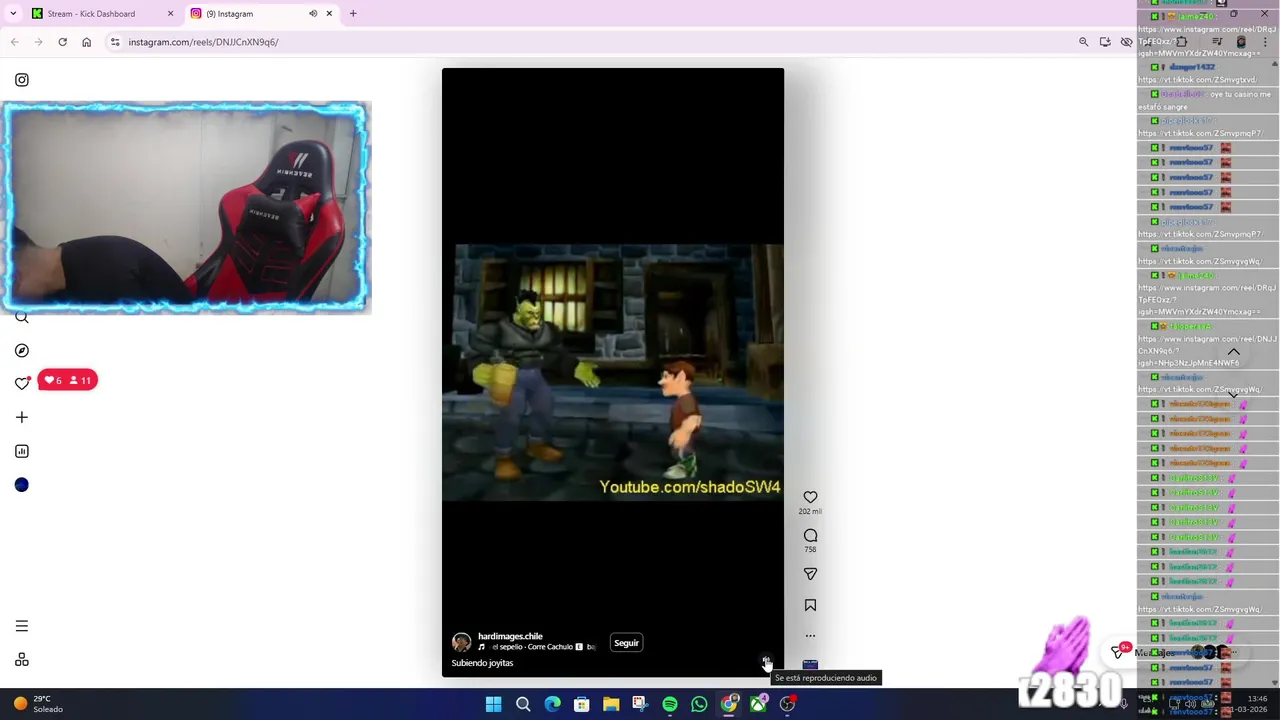This screenshot has width=1280, height=720.
Task: Open the browser zoom magnifier icon
Action: click(1083, 42)
